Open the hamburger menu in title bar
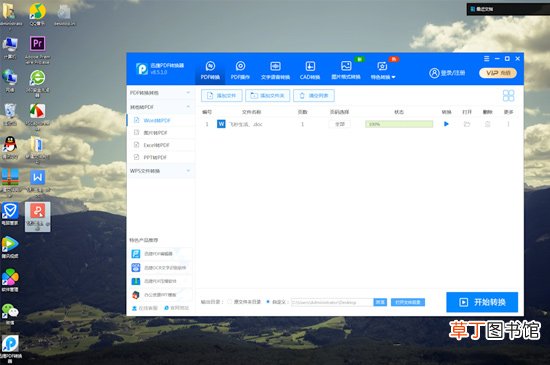The image size is (550, 365). coord(487,59)
